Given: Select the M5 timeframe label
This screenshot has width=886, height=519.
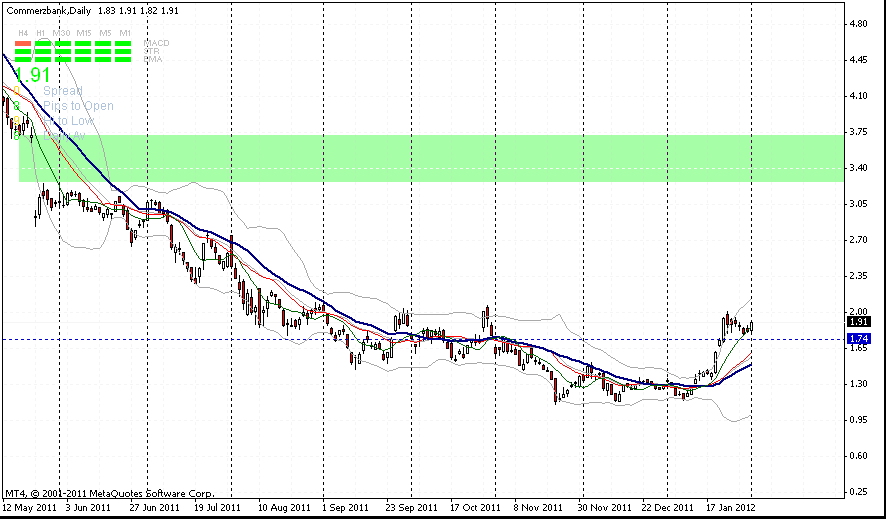Looking at the screenshot, I should (x=105, y=33).
